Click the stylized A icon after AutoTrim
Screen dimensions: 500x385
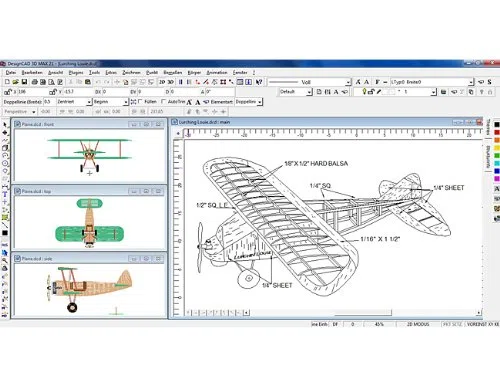(x=189, y=102)
